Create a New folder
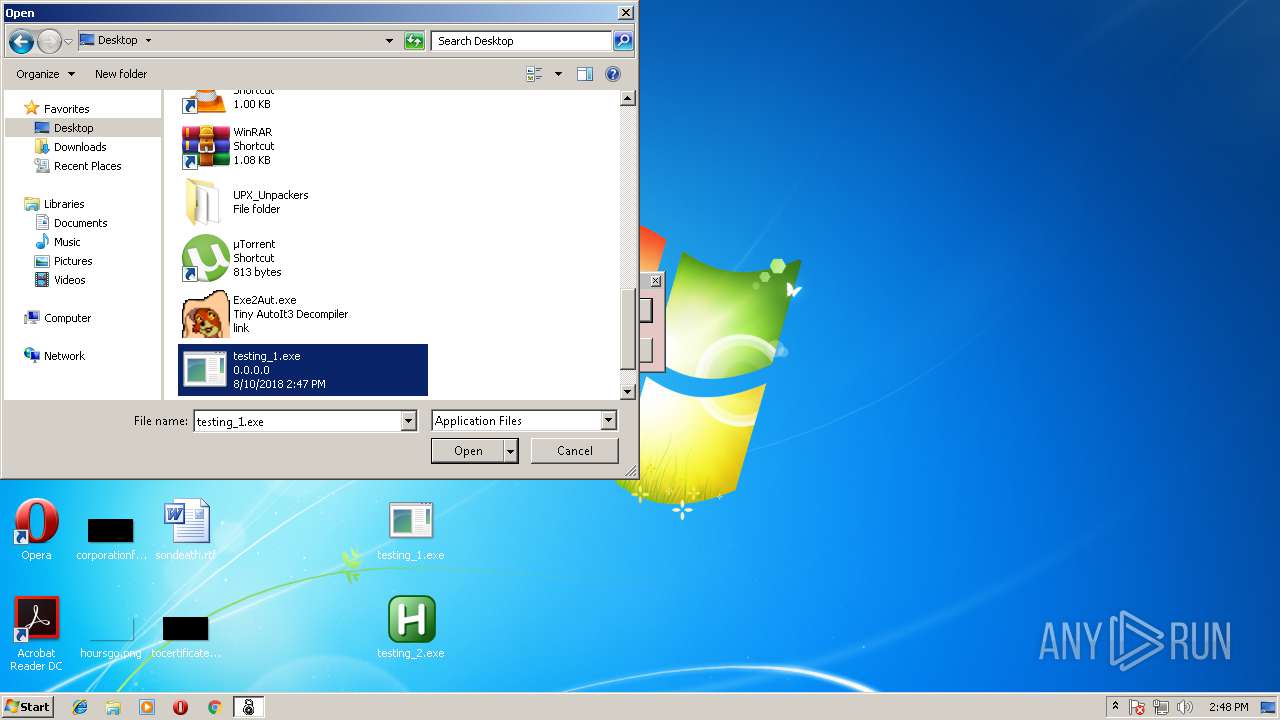Viewport: 1280px width, 720px height. point(121,74)
